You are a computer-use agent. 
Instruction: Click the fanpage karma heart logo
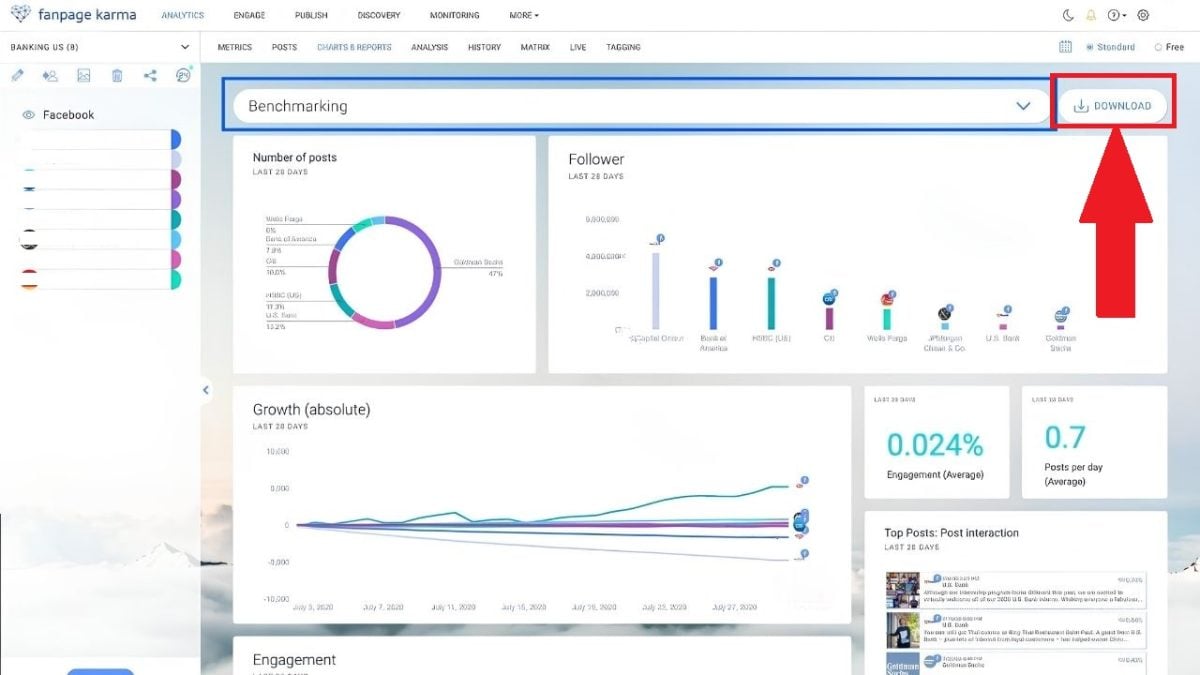pyautogui.click(x=19, y=15)
